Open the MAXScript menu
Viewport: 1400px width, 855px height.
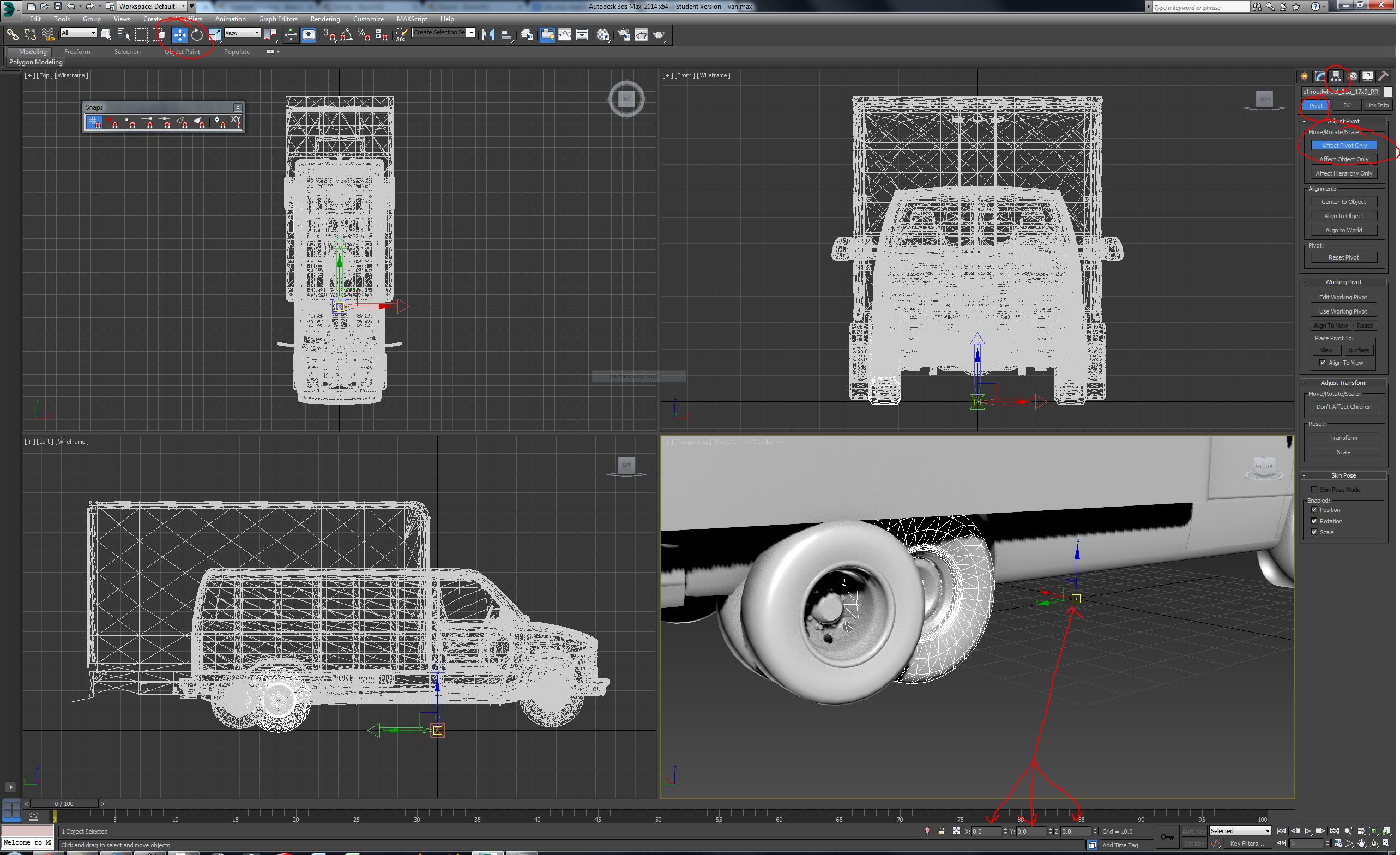coord(412,19)
